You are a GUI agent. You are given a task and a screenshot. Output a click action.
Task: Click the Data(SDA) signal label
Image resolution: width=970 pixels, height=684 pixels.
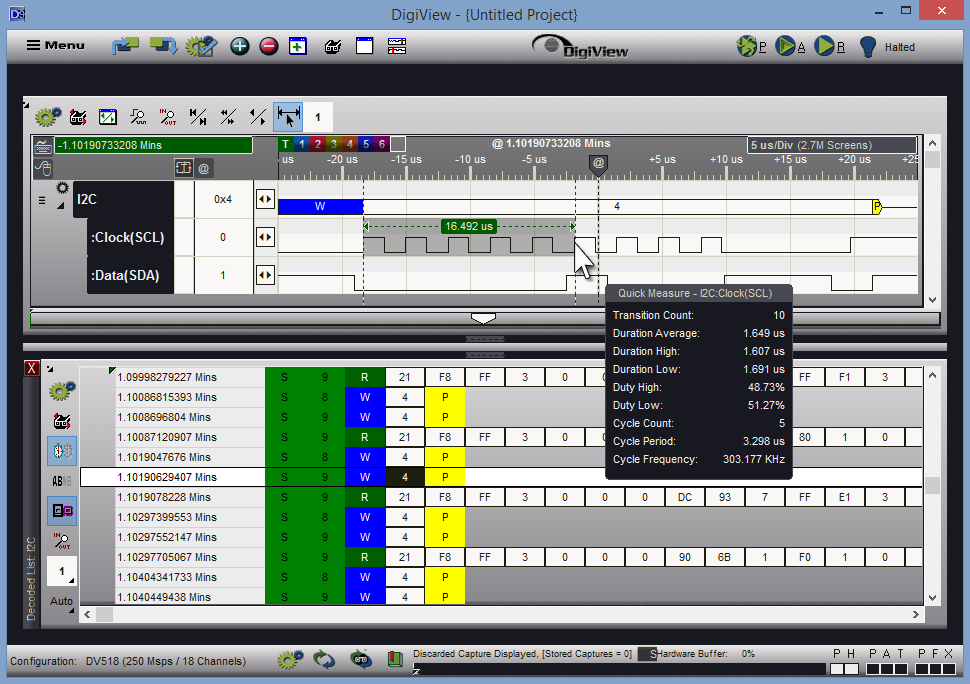click(x=125, y=276)
